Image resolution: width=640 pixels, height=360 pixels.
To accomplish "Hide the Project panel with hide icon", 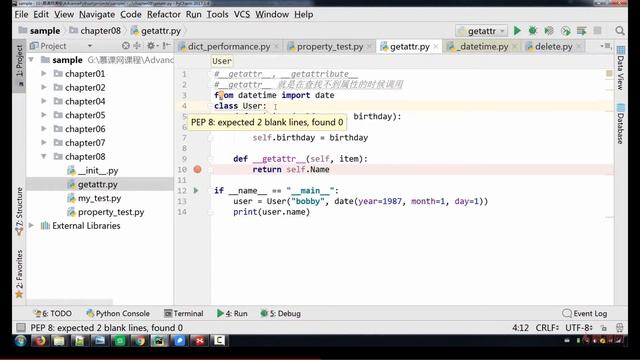I will pos(166,46).
